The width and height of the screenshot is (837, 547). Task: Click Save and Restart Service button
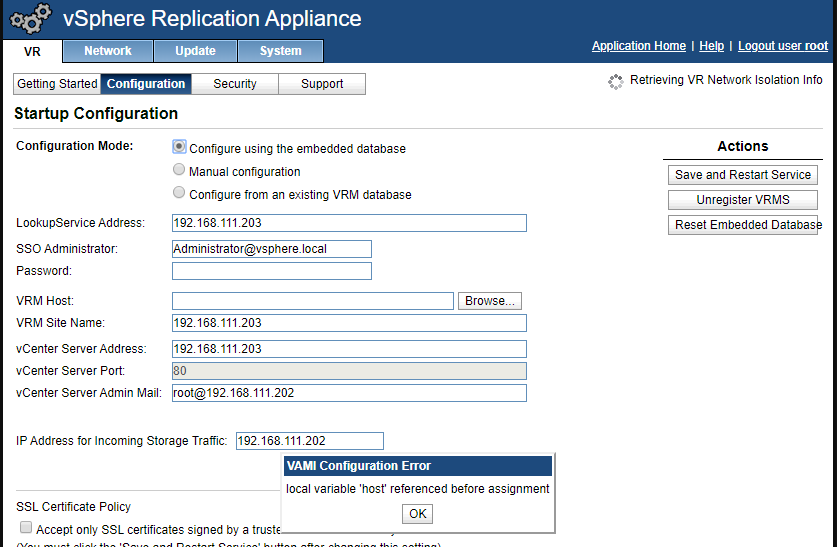point(743,175)
